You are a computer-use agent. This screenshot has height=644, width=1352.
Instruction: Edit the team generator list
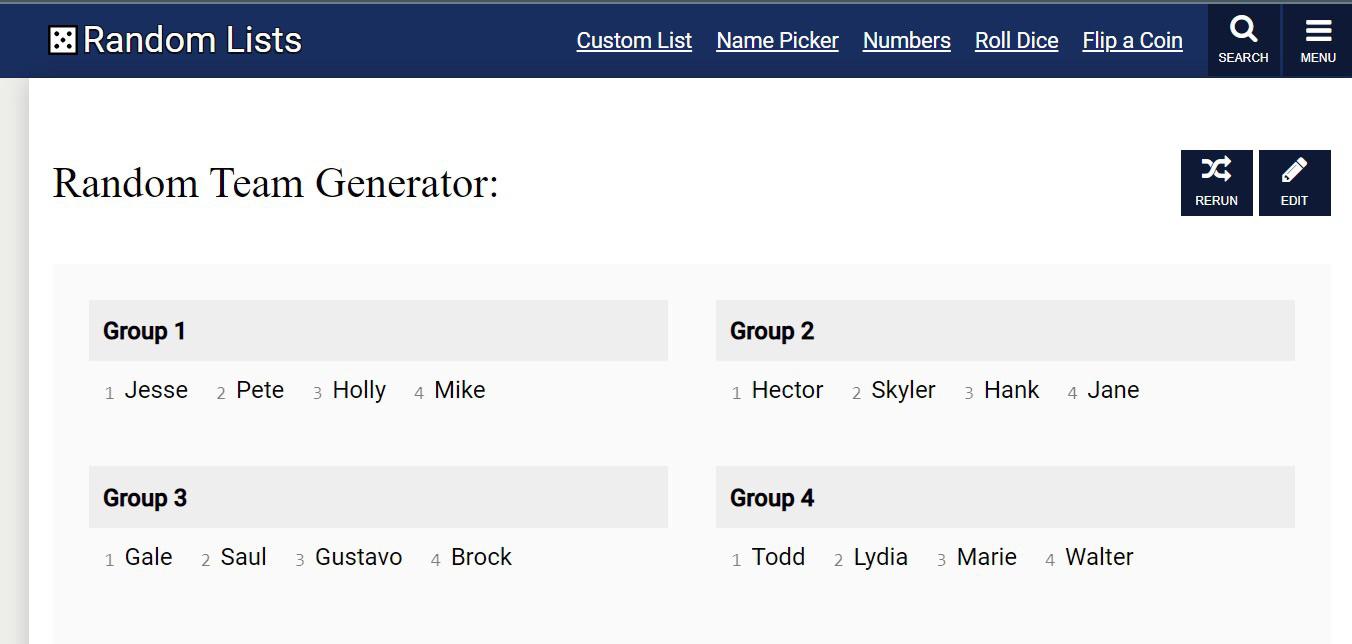coord(1294,182)
